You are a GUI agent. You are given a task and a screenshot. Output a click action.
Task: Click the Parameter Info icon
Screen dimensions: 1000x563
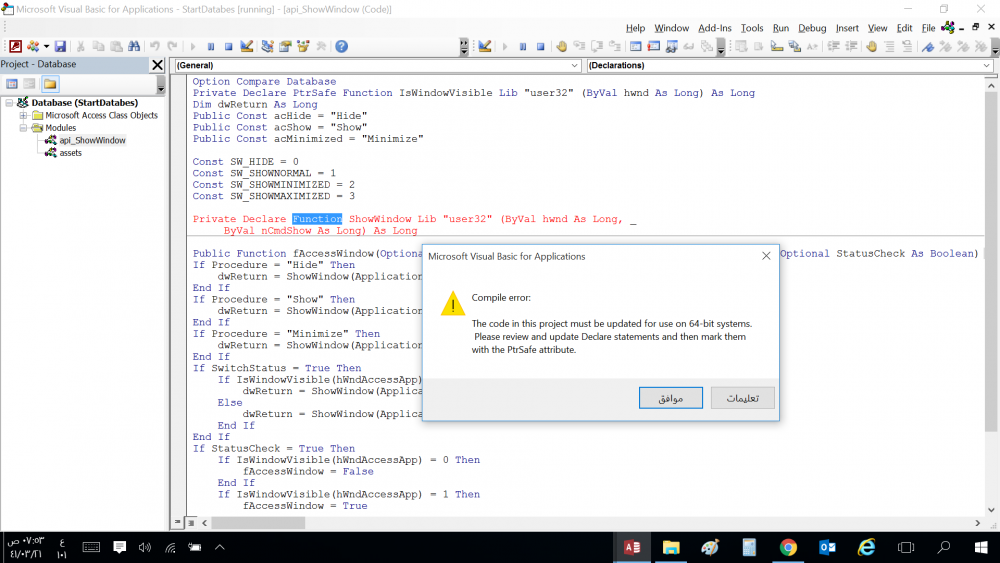794,47
